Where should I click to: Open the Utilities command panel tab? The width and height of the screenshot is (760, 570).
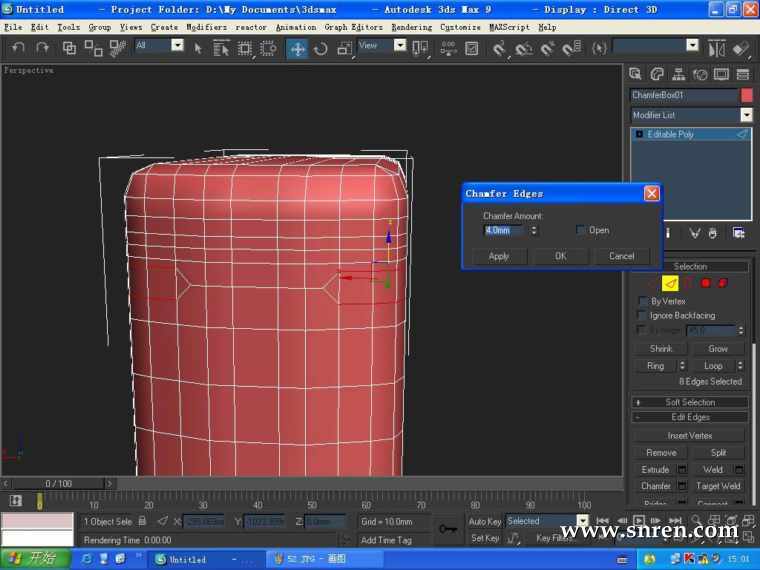click(743, 74)
